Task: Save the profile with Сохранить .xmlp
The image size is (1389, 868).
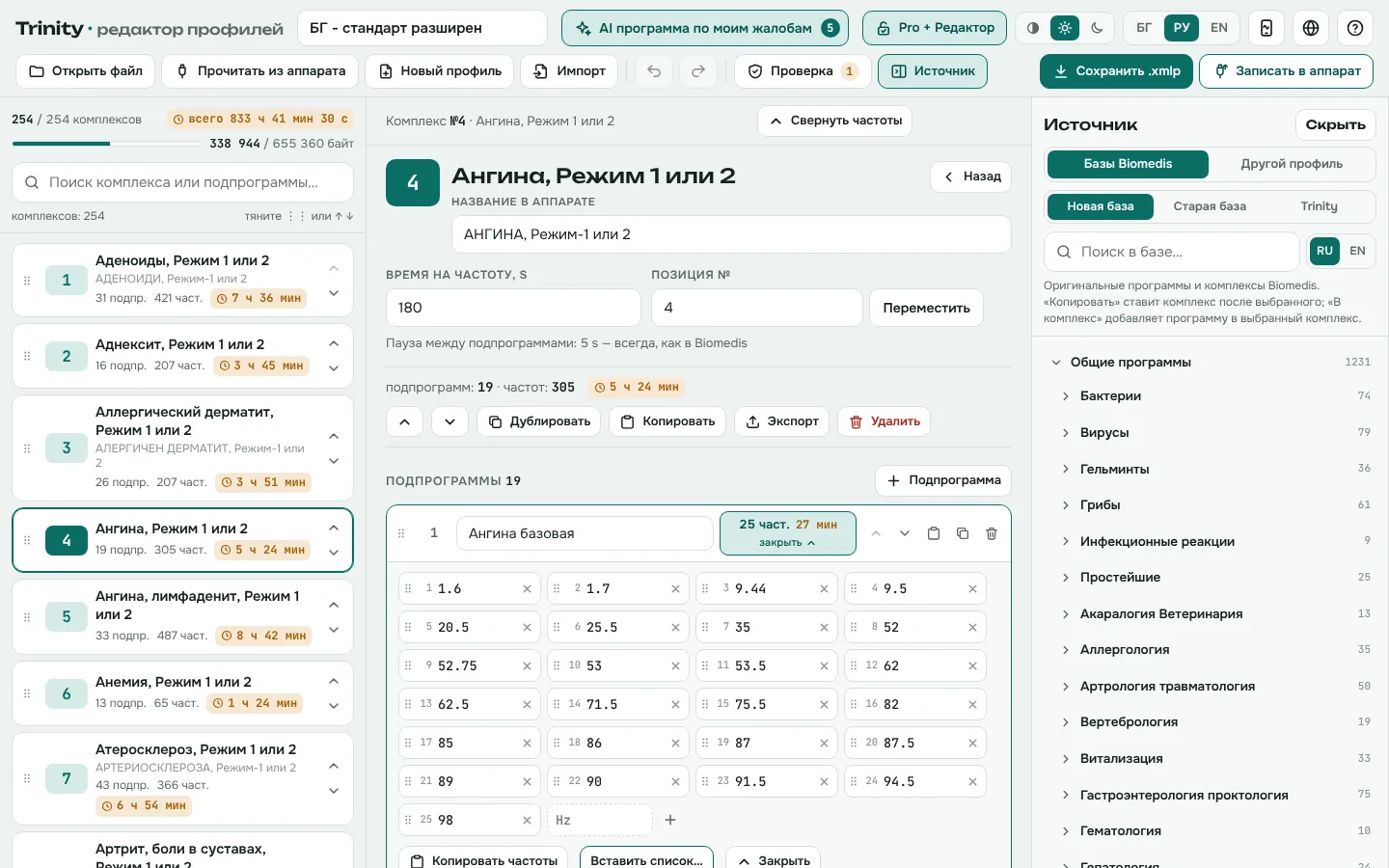Action: [1117, 71]
